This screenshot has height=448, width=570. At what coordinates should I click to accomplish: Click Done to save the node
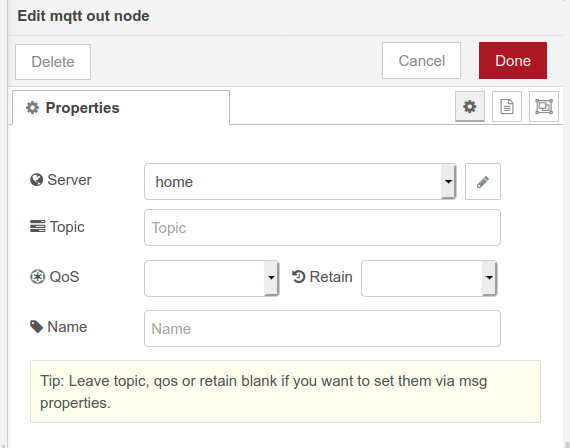pyautogui.click(x=513, y=60)
